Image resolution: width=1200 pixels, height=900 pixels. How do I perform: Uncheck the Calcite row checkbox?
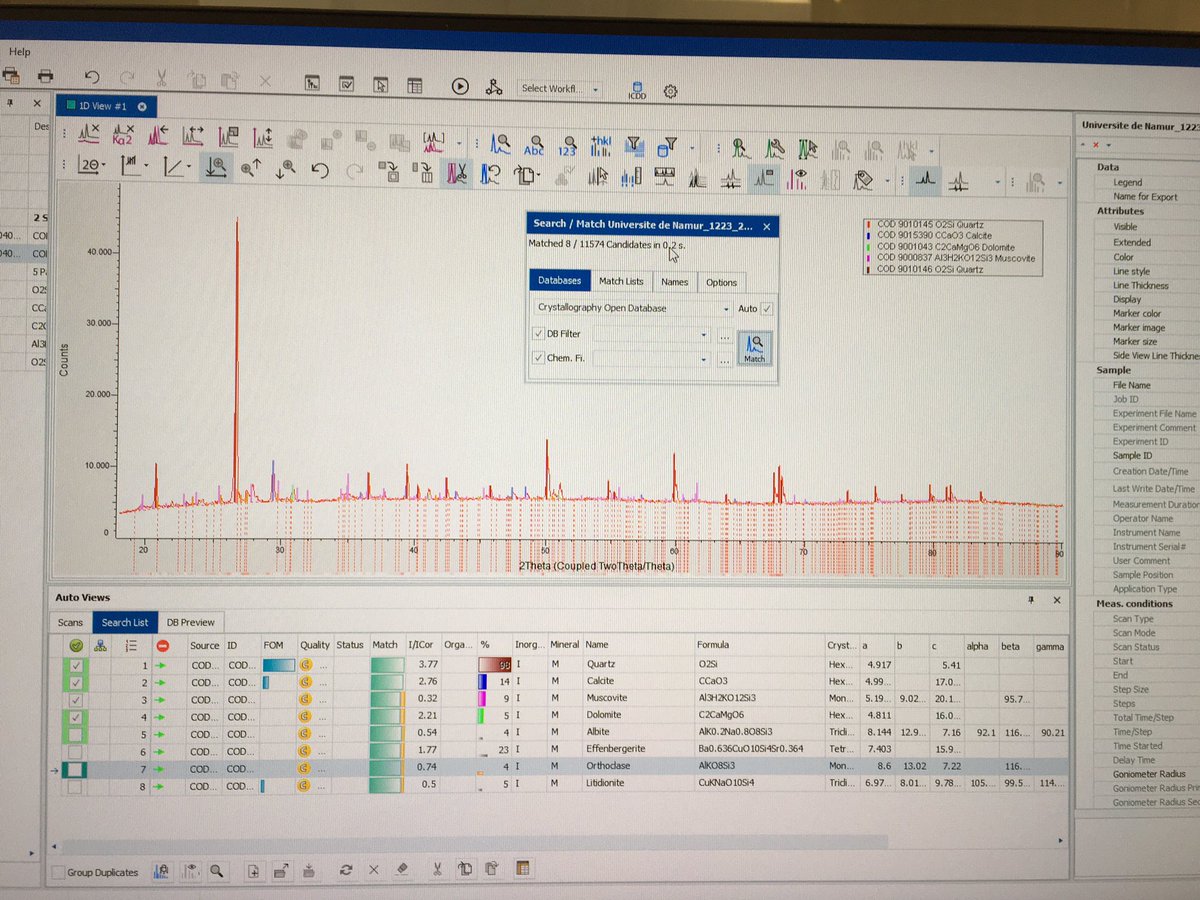[x=77, y=682]
